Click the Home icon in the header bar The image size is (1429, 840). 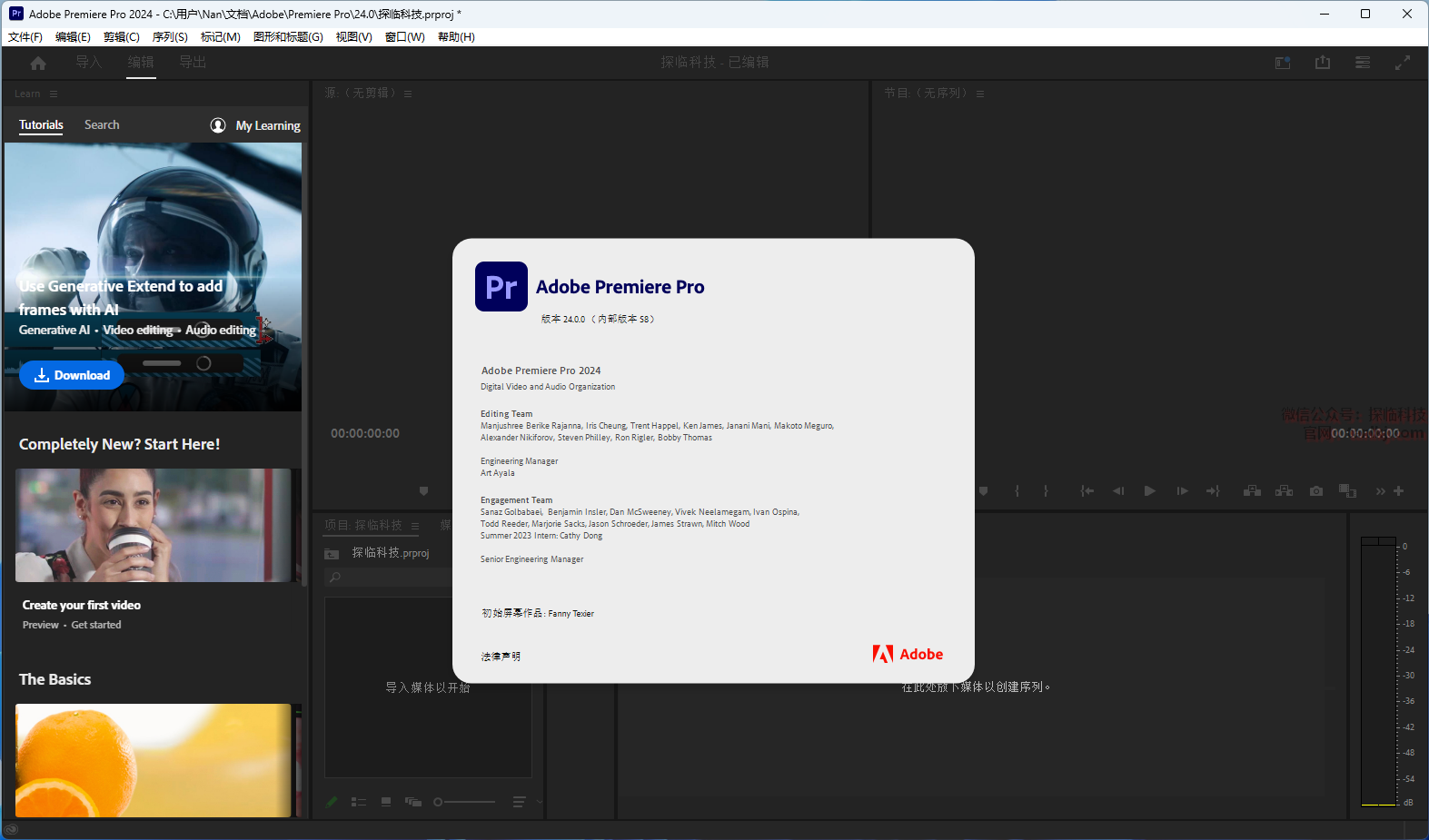tap(38, 63)
